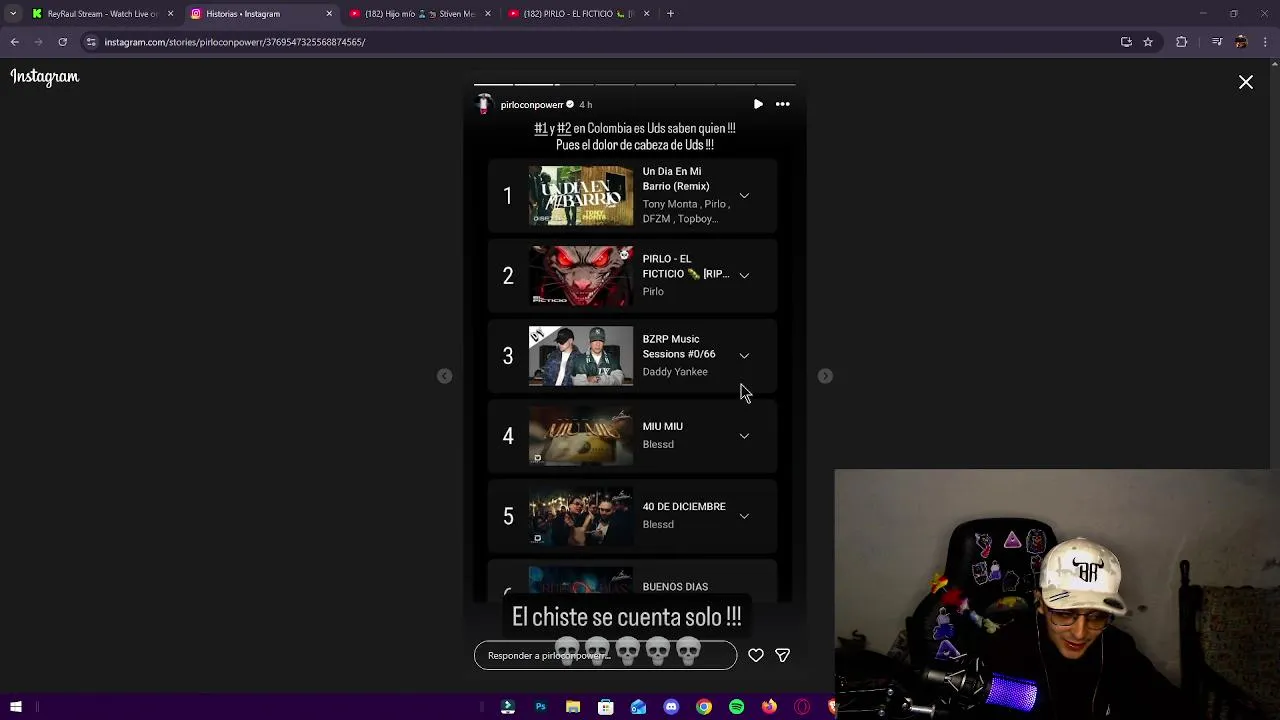Click the BZRP Music Sessions thumbnail
This screenshot has width=1280, height=720.
(581, 356)
